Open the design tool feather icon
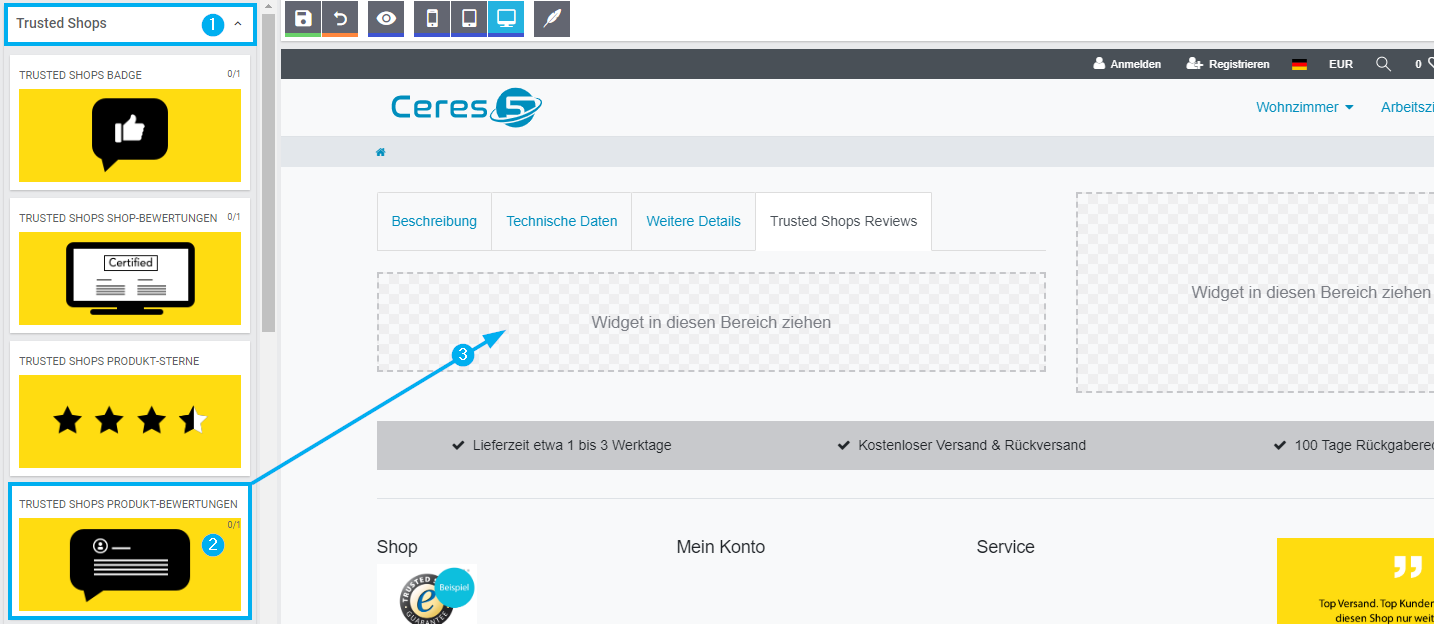The height and width of the screenshot is (624, 1434). click(x=552, y=18)
